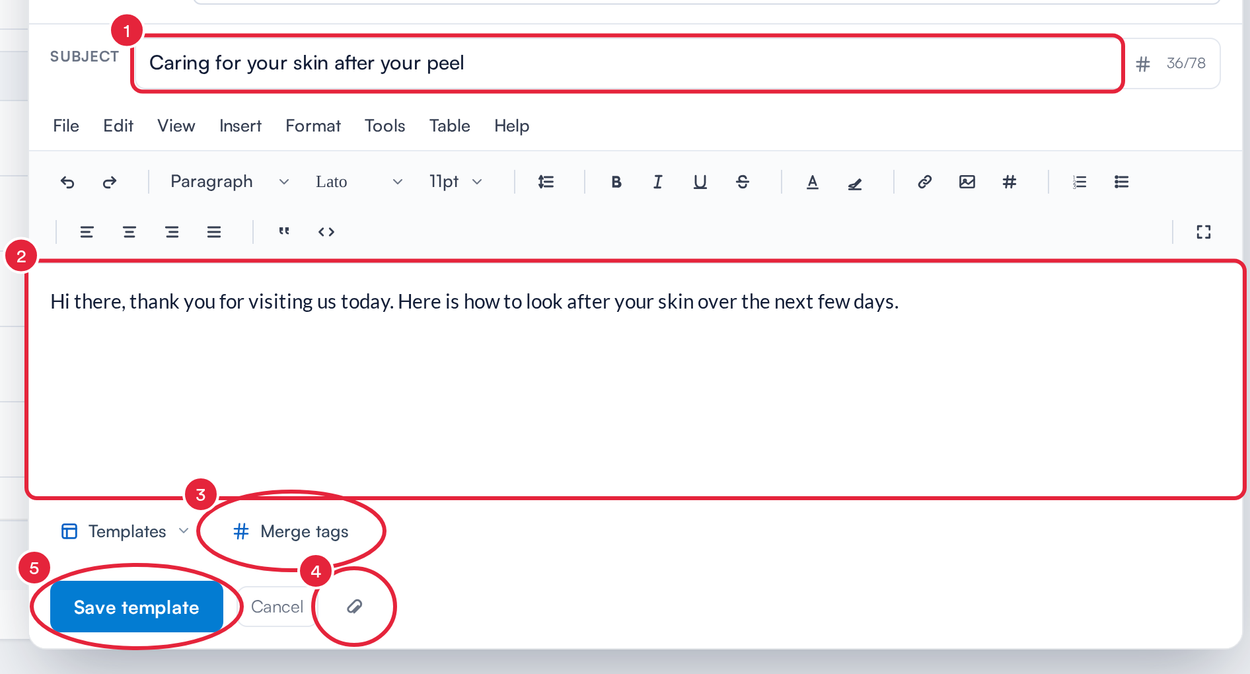
Task: Open the Help menu
Action: [x=511, y=126]
